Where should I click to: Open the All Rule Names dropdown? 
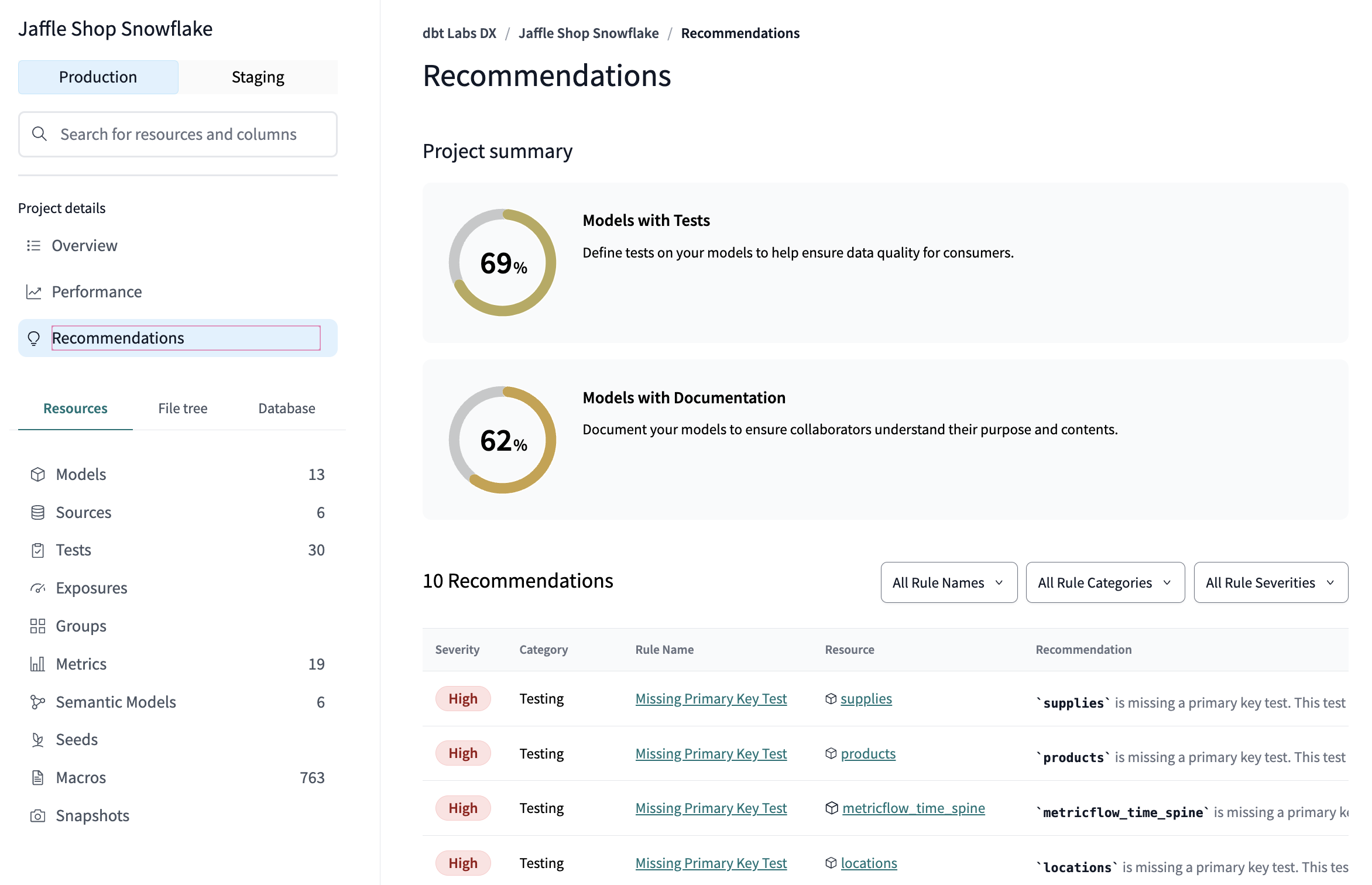pos(948,582)
